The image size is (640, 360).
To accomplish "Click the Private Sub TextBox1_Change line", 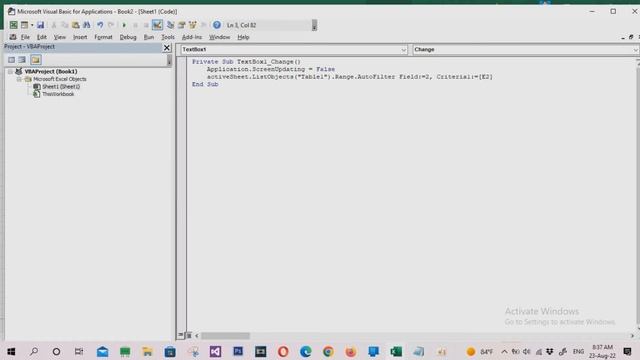I will coord(246,62).
